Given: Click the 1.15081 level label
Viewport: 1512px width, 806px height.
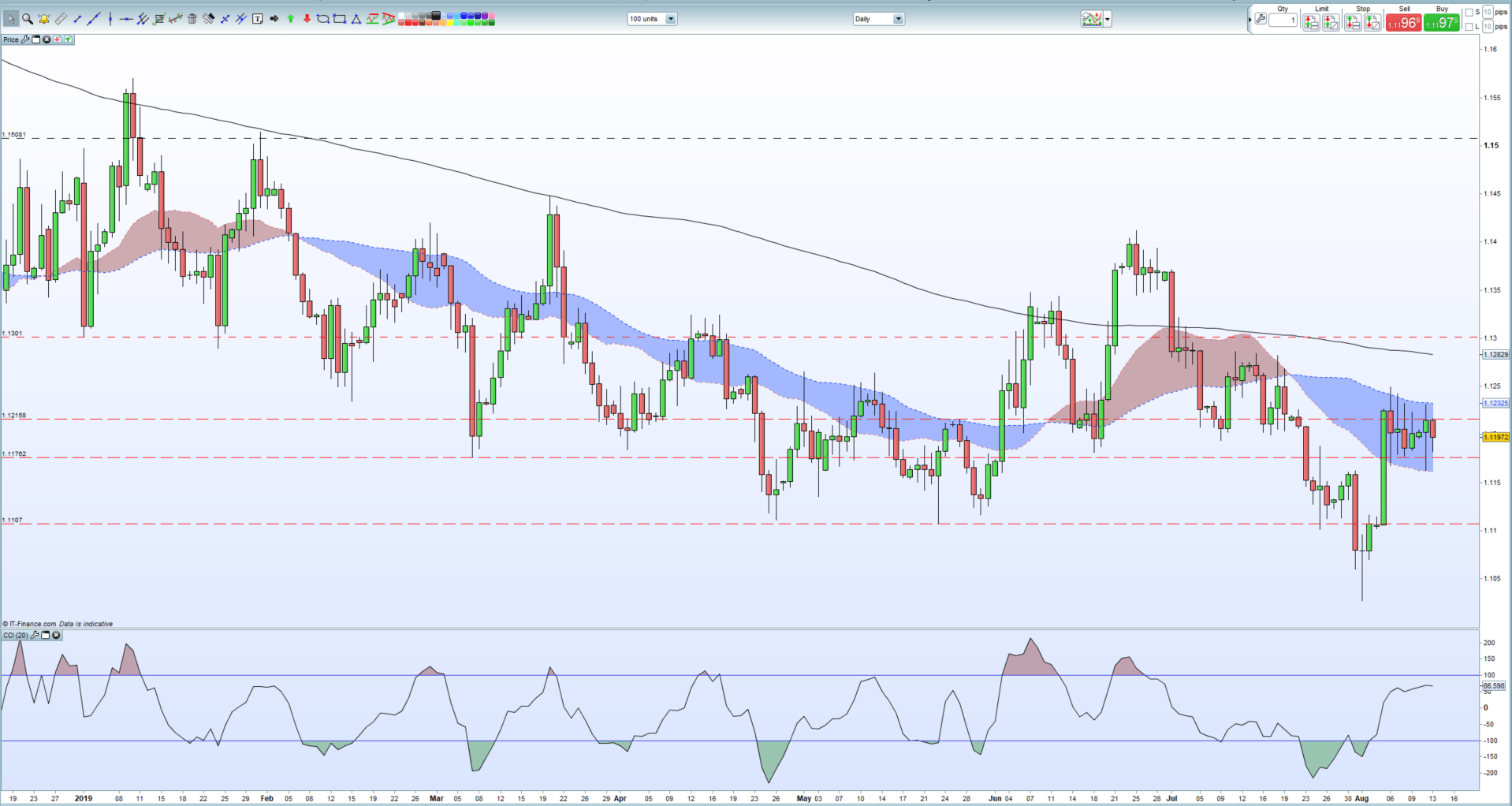Looking at the screenshot, I should tap(13, 135).
